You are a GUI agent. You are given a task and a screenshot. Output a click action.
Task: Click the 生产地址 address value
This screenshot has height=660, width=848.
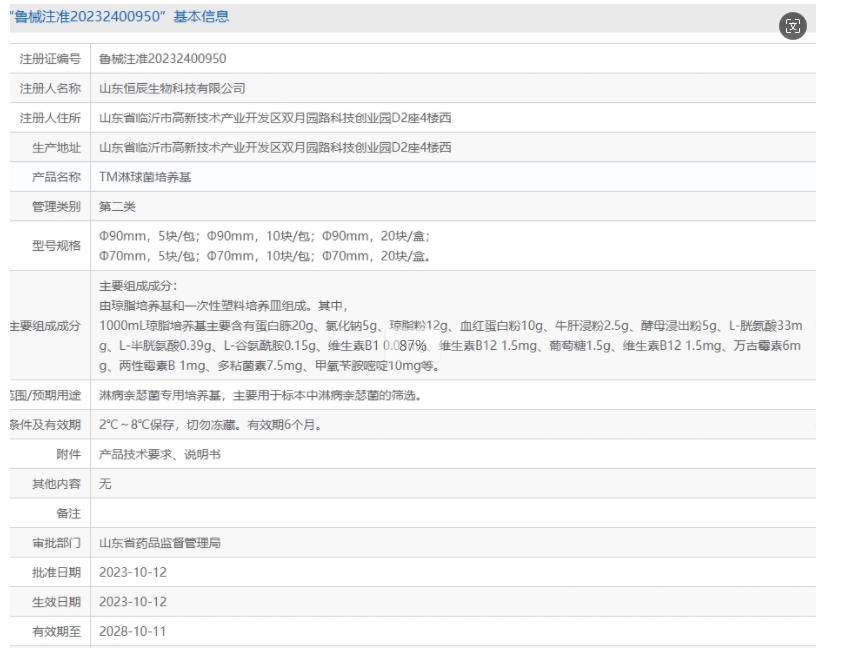click(x=275, y=147)
